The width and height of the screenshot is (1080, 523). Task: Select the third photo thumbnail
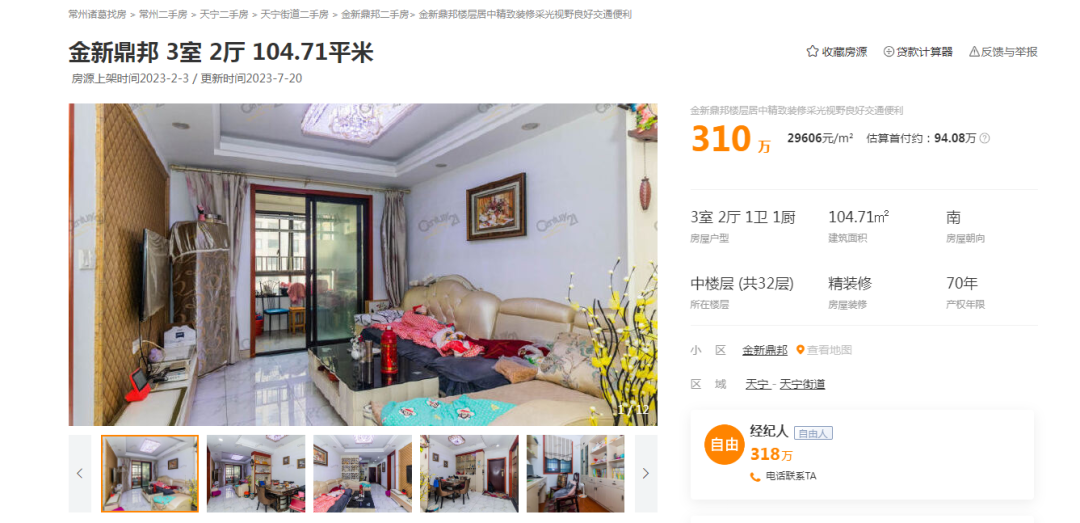pyautogui.click(x=362, y=473)
